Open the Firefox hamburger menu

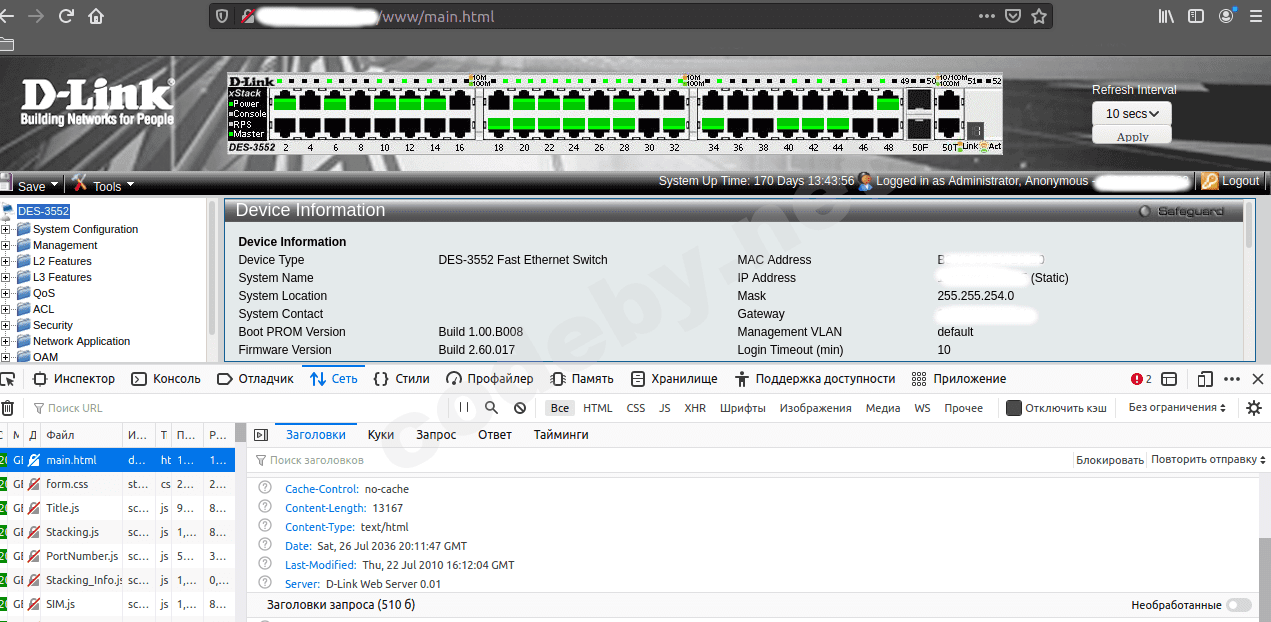pos(1257,16)
